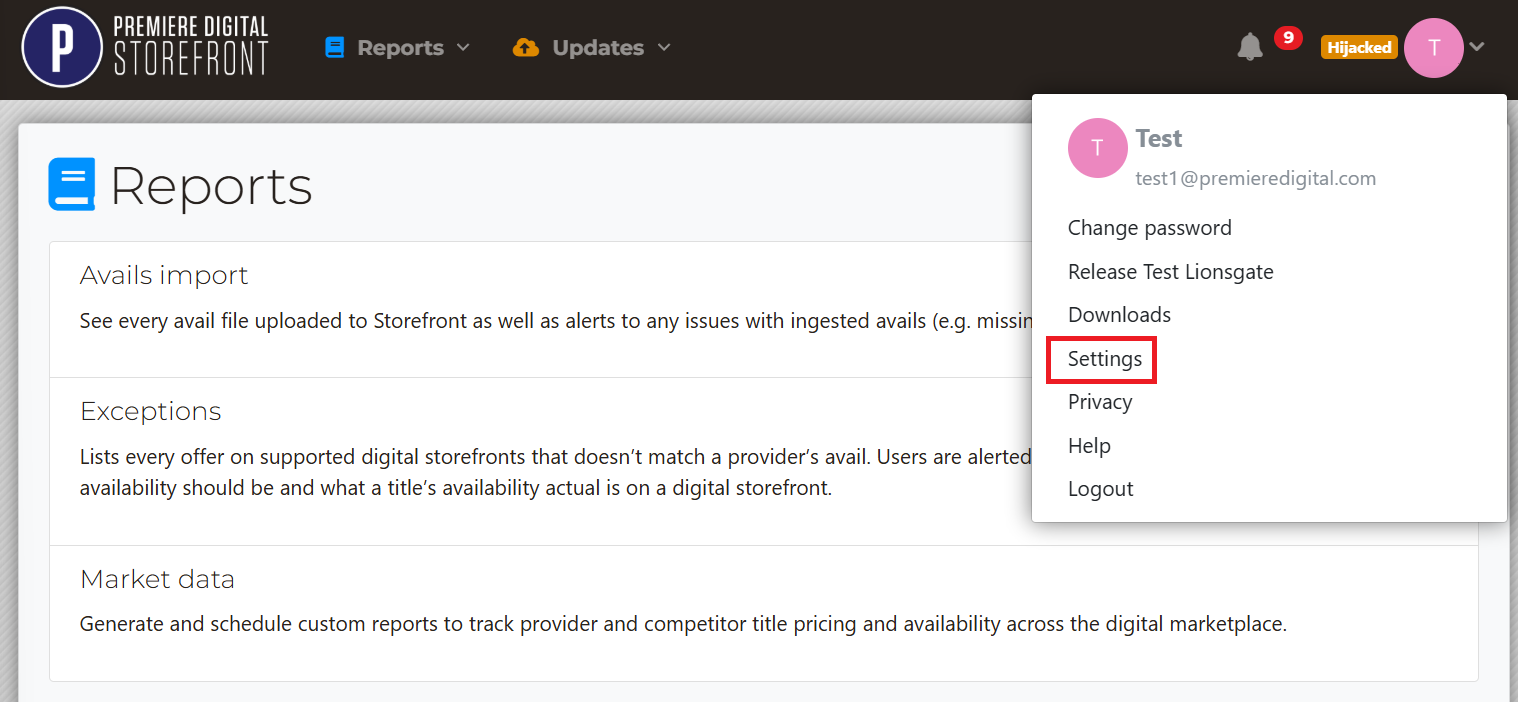Click the pink T avatar in top bar

point(1434,47)
